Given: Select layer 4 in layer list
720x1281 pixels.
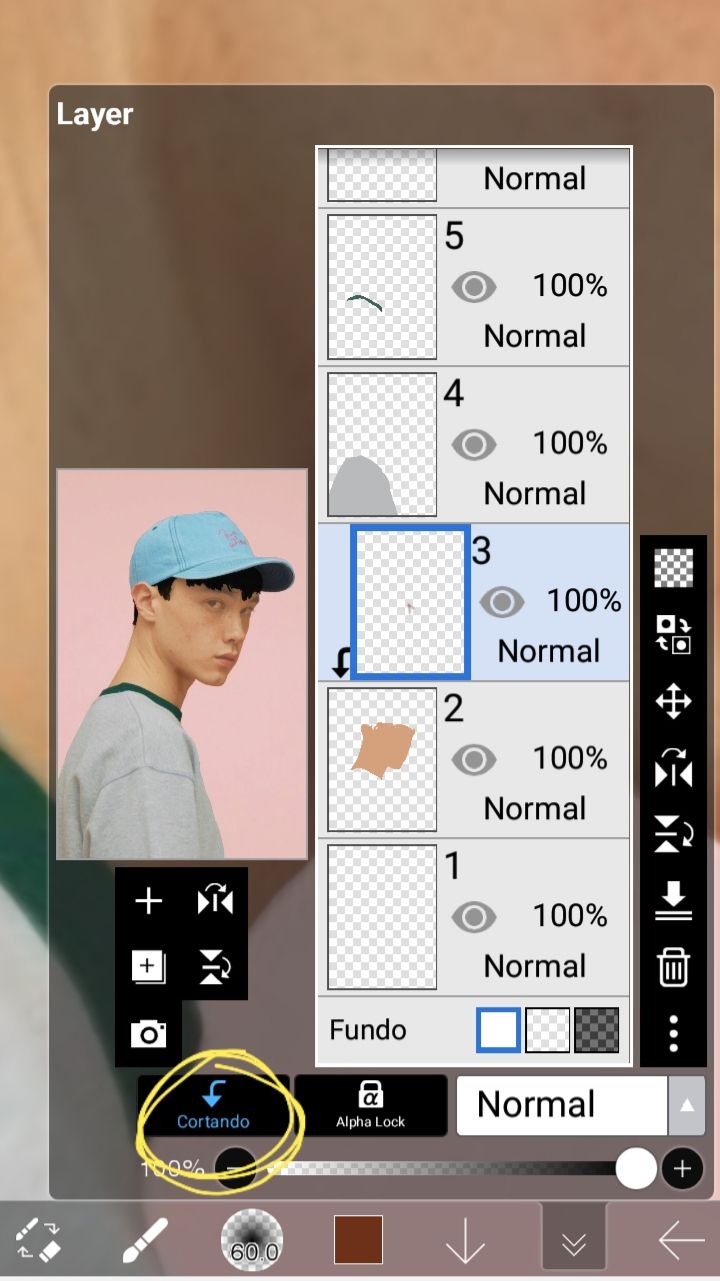Looking at the screenshot, I should [x=474, y=445].
